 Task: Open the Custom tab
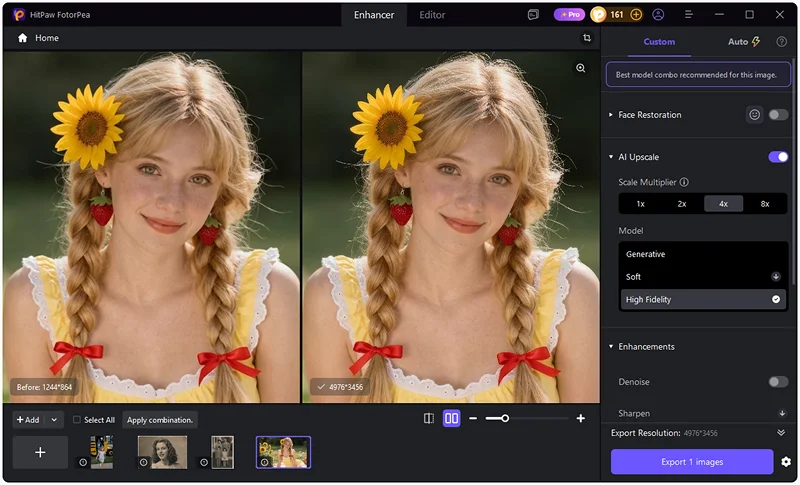click(x=659, y=42)
